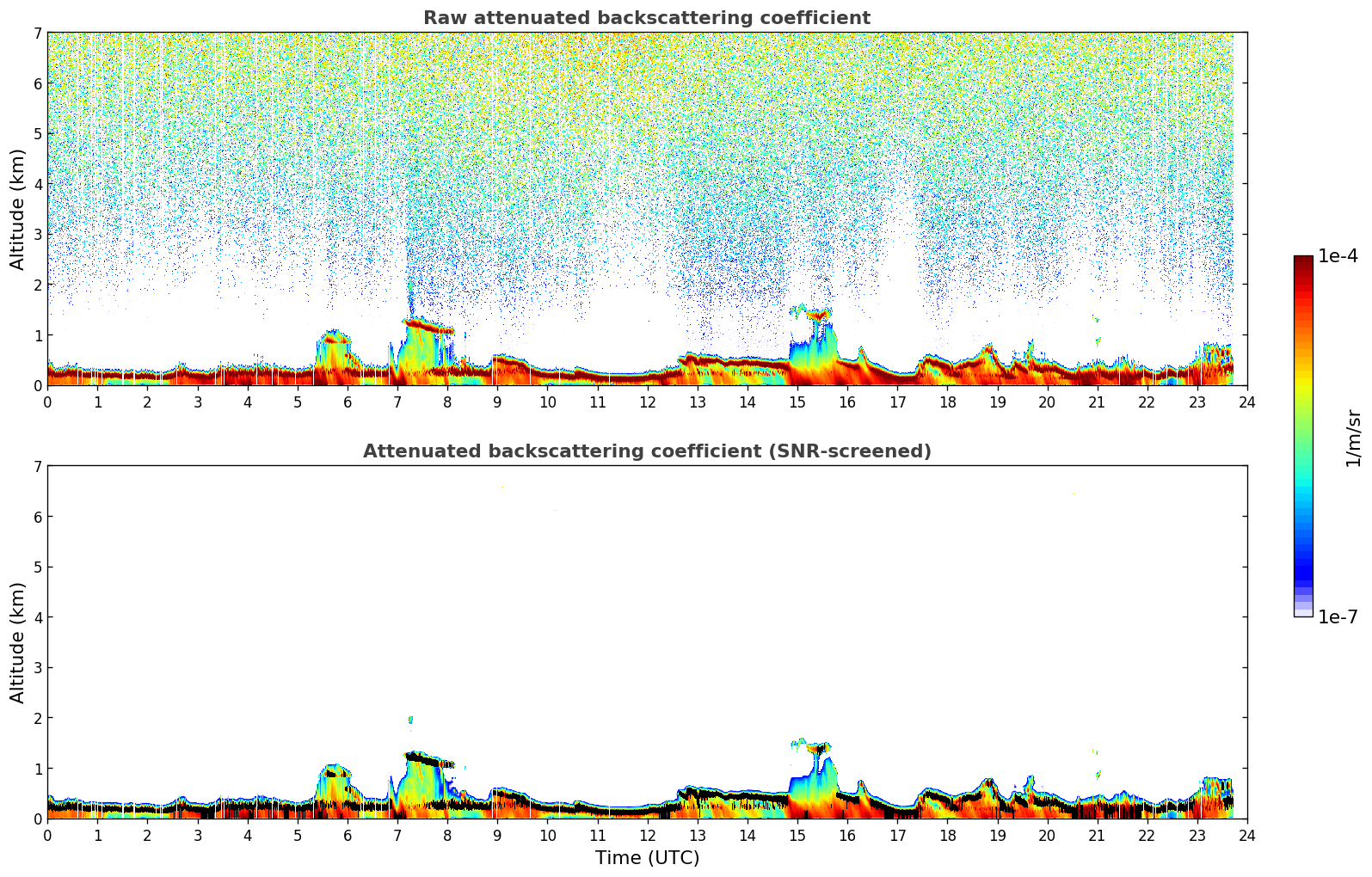Click the 7 UTC plume in the top plot
The image size is (1372, 877).
coord(421,344)
